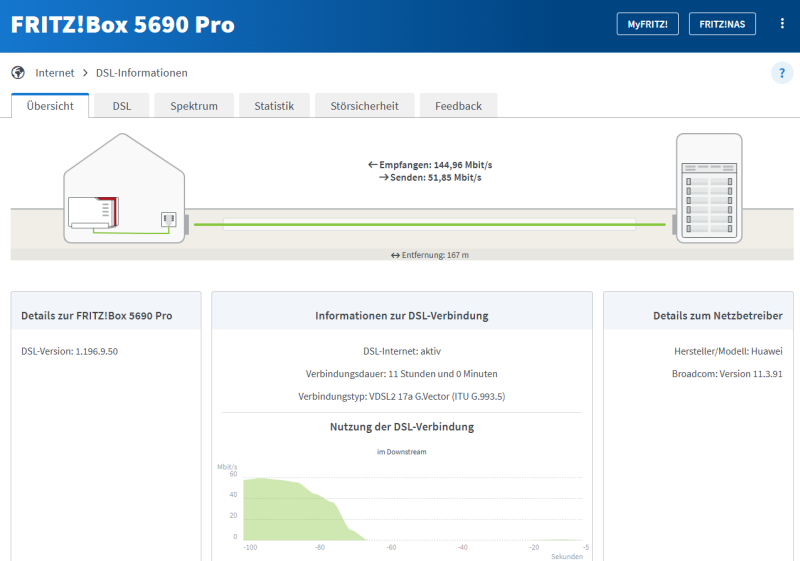Open FRITZ!NAS storage
The width and height of the screenshot is (800, 561).
pyautogui.click(x=722, y=24)
